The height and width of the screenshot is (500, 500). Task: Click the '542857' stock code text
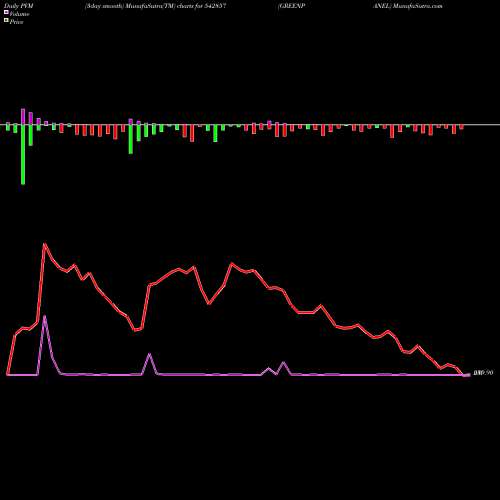216,6
